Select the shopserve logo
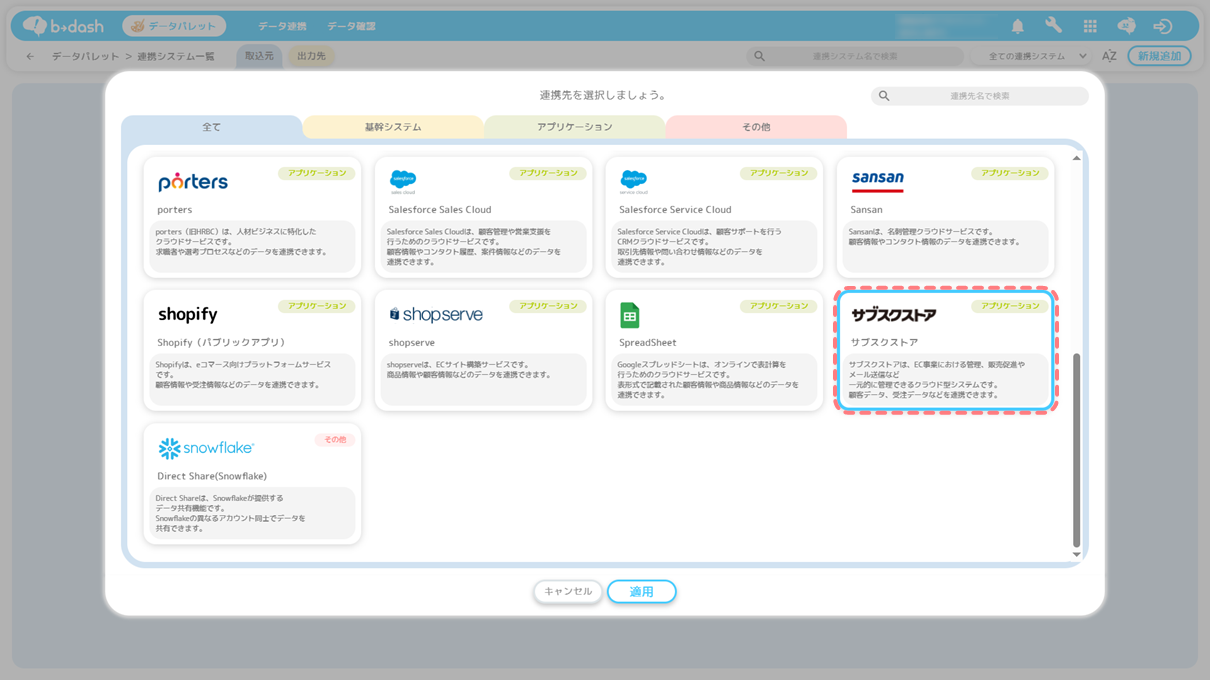Image resolution: width=1210 pixels, height=680 pixels. point(436,314)
